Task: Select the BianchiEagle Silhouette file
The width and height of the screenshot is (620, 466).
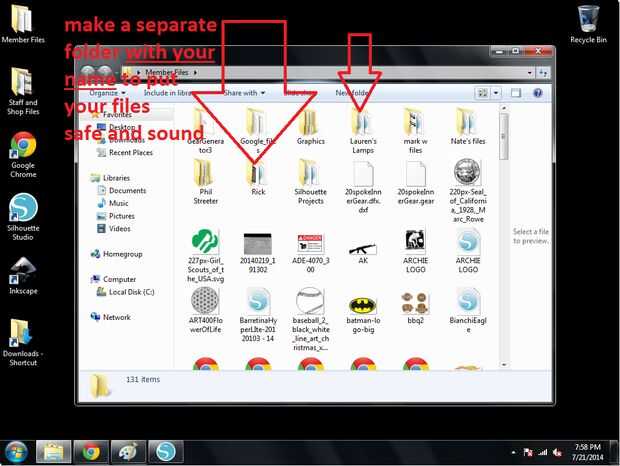Action: [468, 310]
